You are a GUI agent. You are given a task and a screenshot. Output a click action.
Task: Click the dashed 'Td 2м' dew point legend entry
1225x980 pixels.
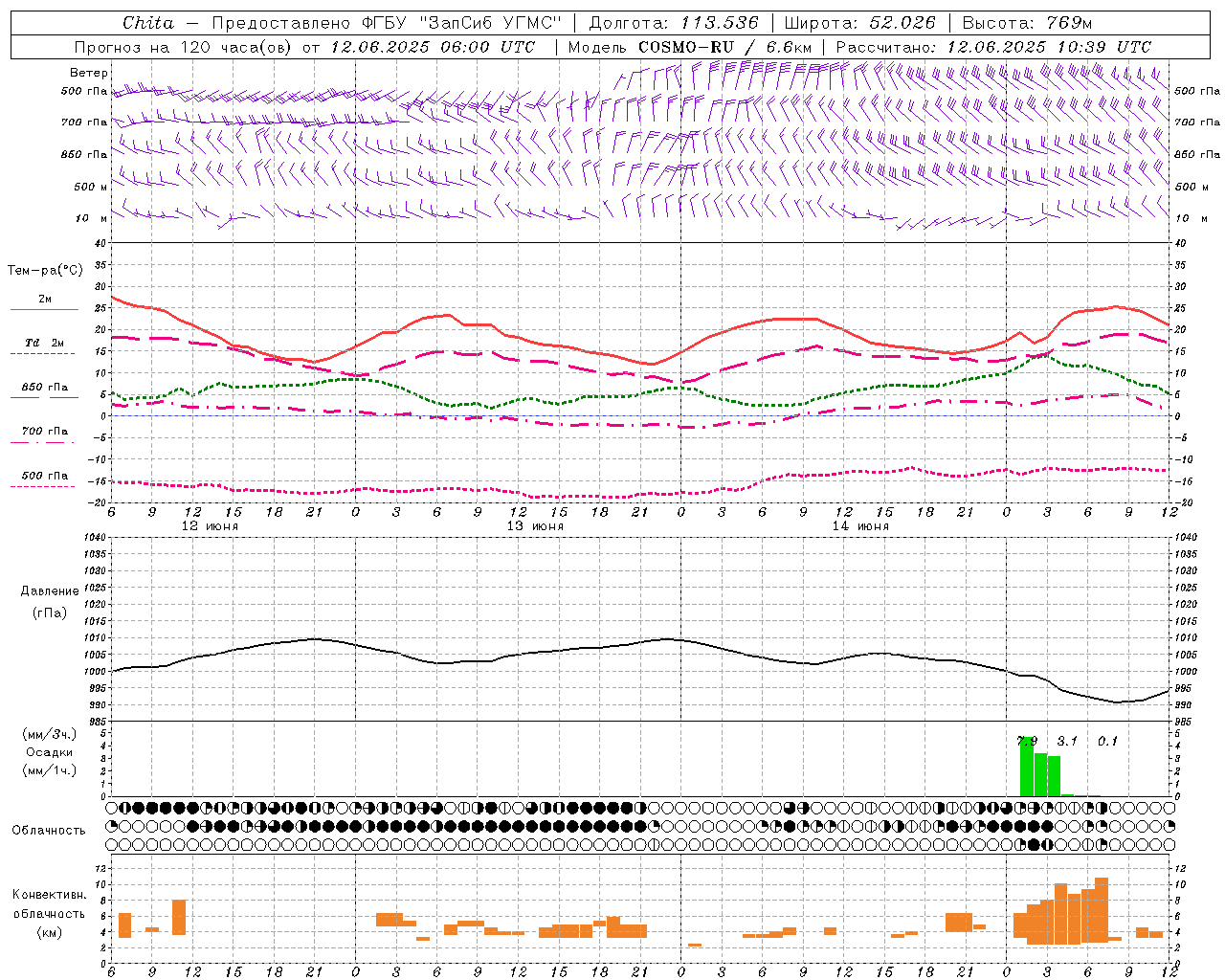click(44, 346)
